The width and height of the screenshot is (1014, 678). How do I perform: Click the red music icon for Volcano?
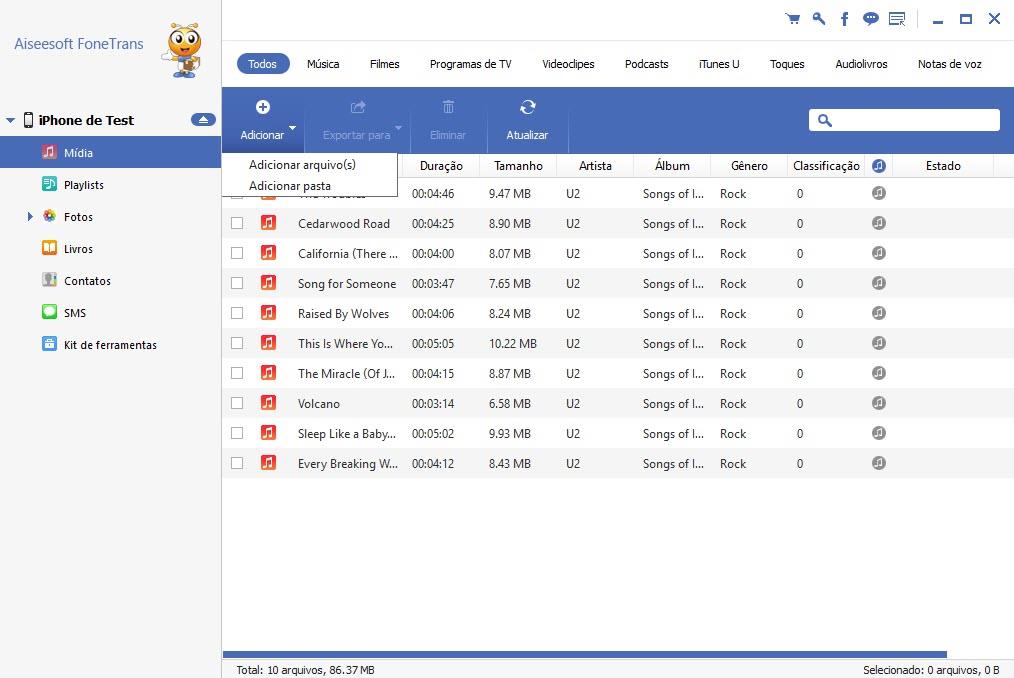(268, 403)
